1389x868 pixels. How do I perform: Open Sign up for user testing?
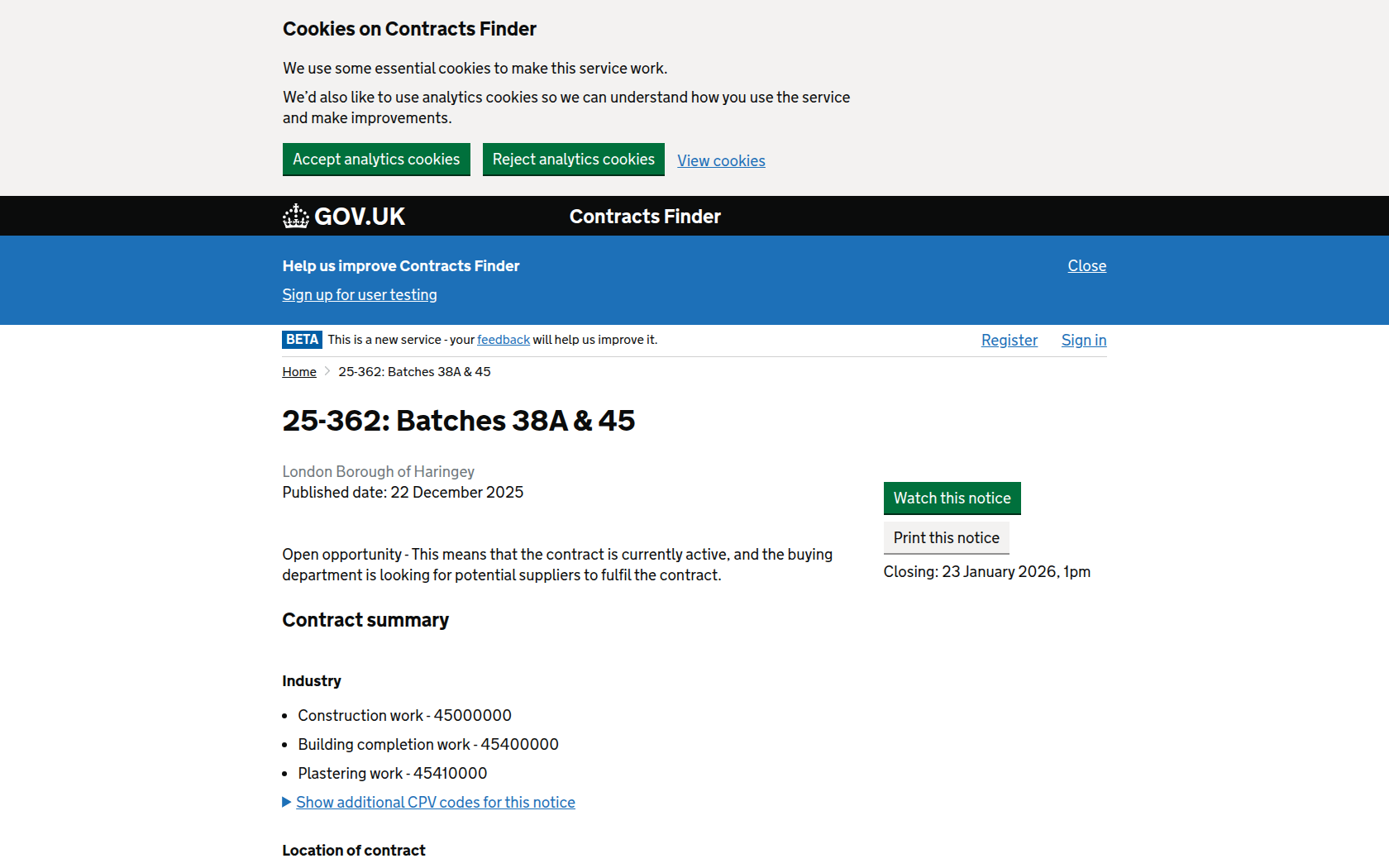point(360,295)
